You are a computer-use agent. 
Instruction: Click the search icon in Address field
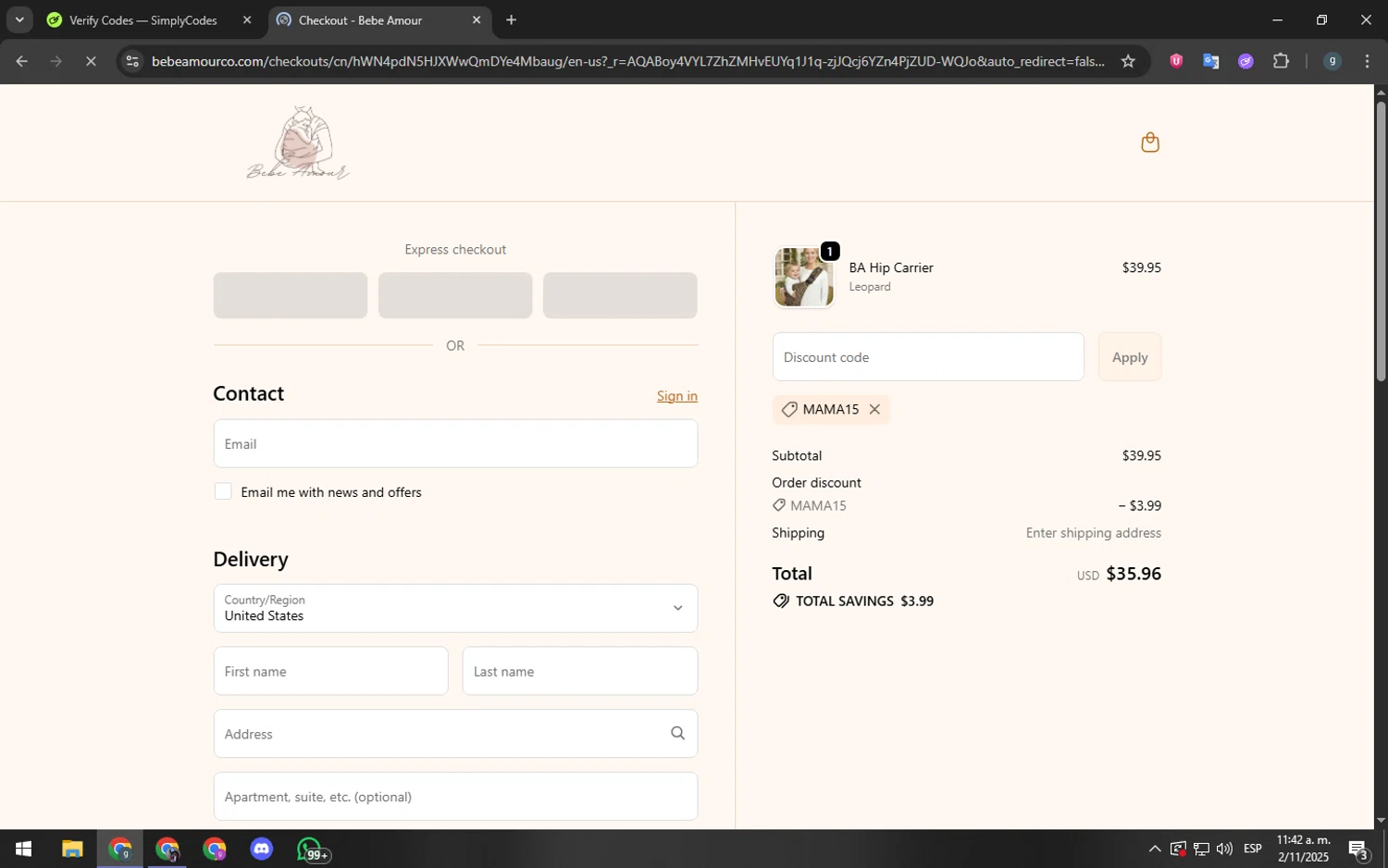677,734
